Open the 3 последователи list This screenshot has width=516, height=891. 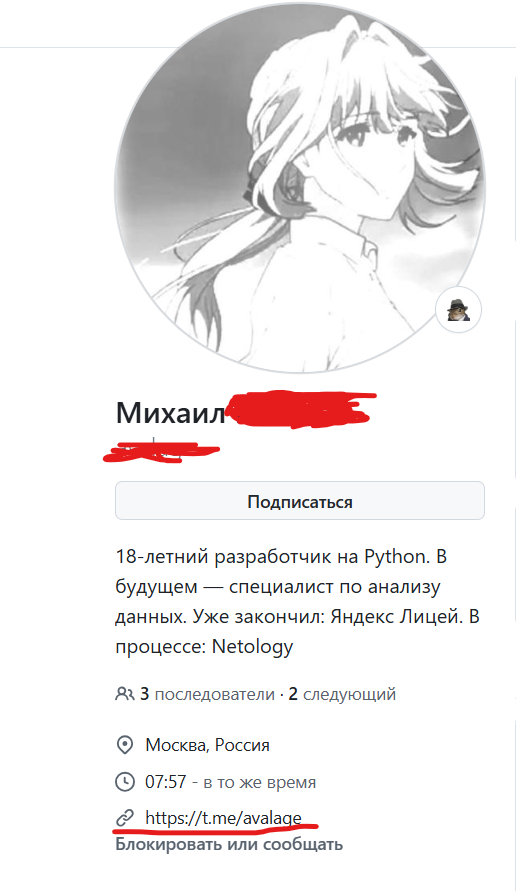point(207,694)
